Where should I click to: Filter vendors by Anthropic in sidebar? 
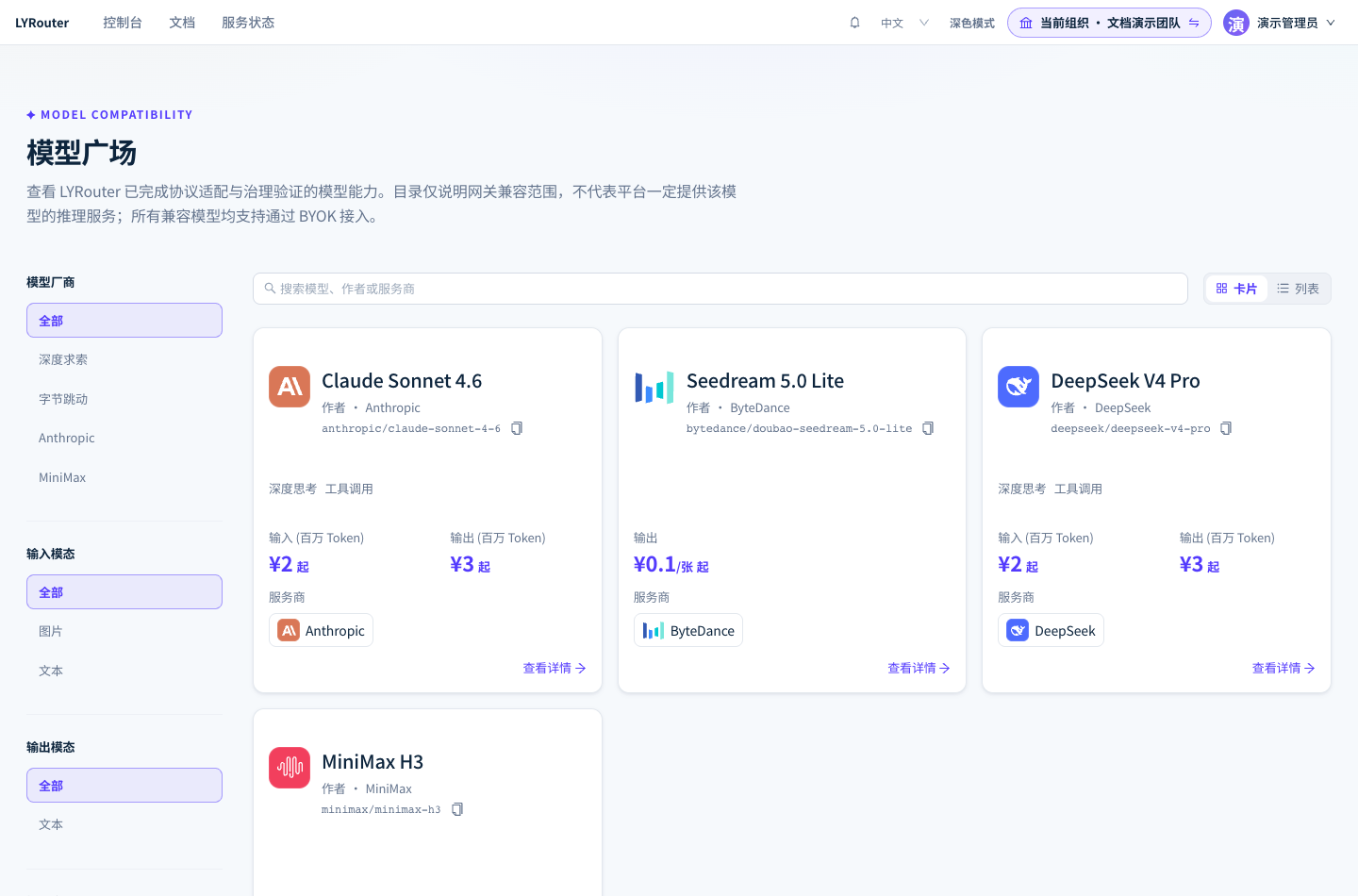[x=124, y=438]
